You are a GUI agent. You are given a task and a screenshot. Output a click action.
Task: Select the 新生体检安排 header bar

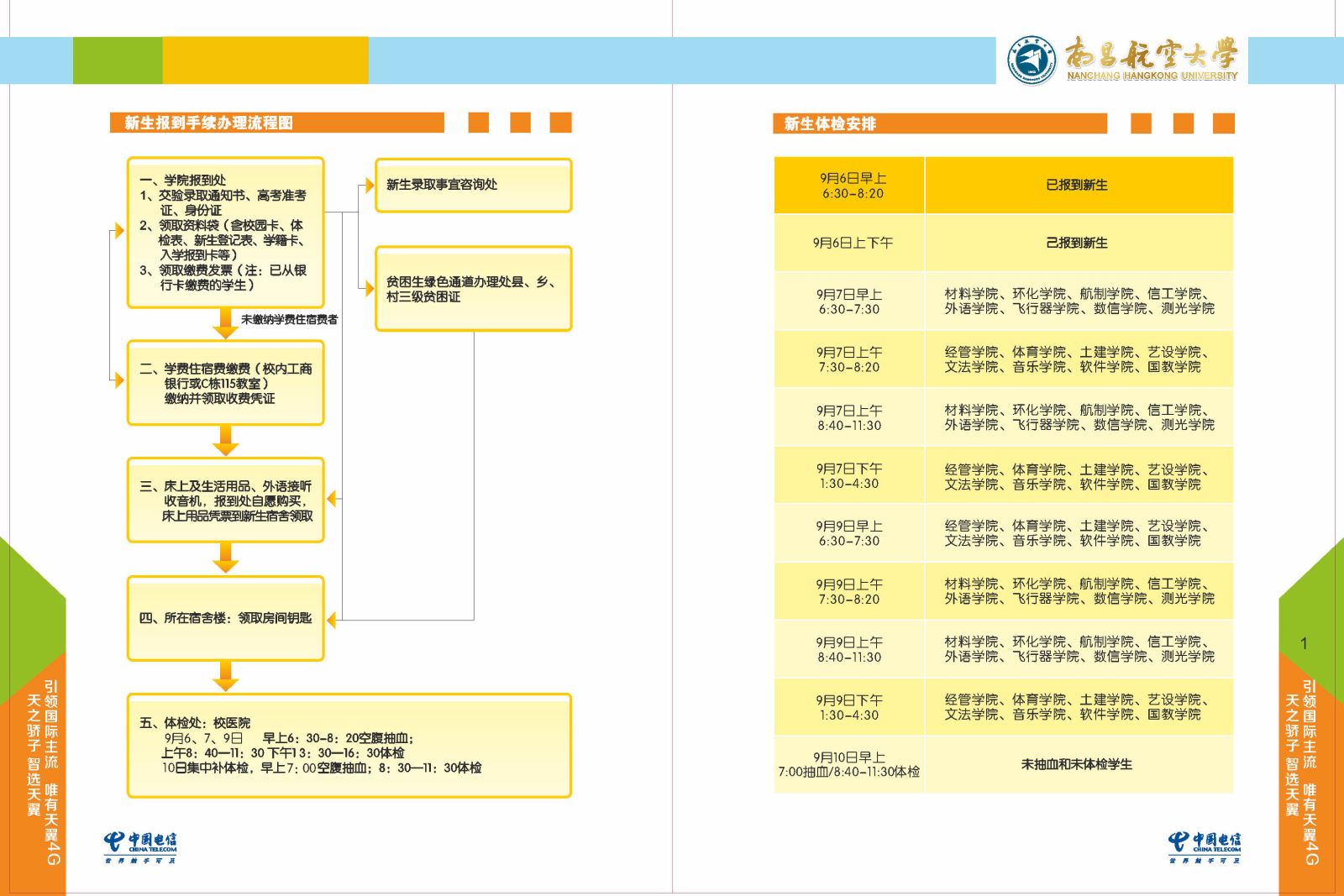tap(939, 124)
